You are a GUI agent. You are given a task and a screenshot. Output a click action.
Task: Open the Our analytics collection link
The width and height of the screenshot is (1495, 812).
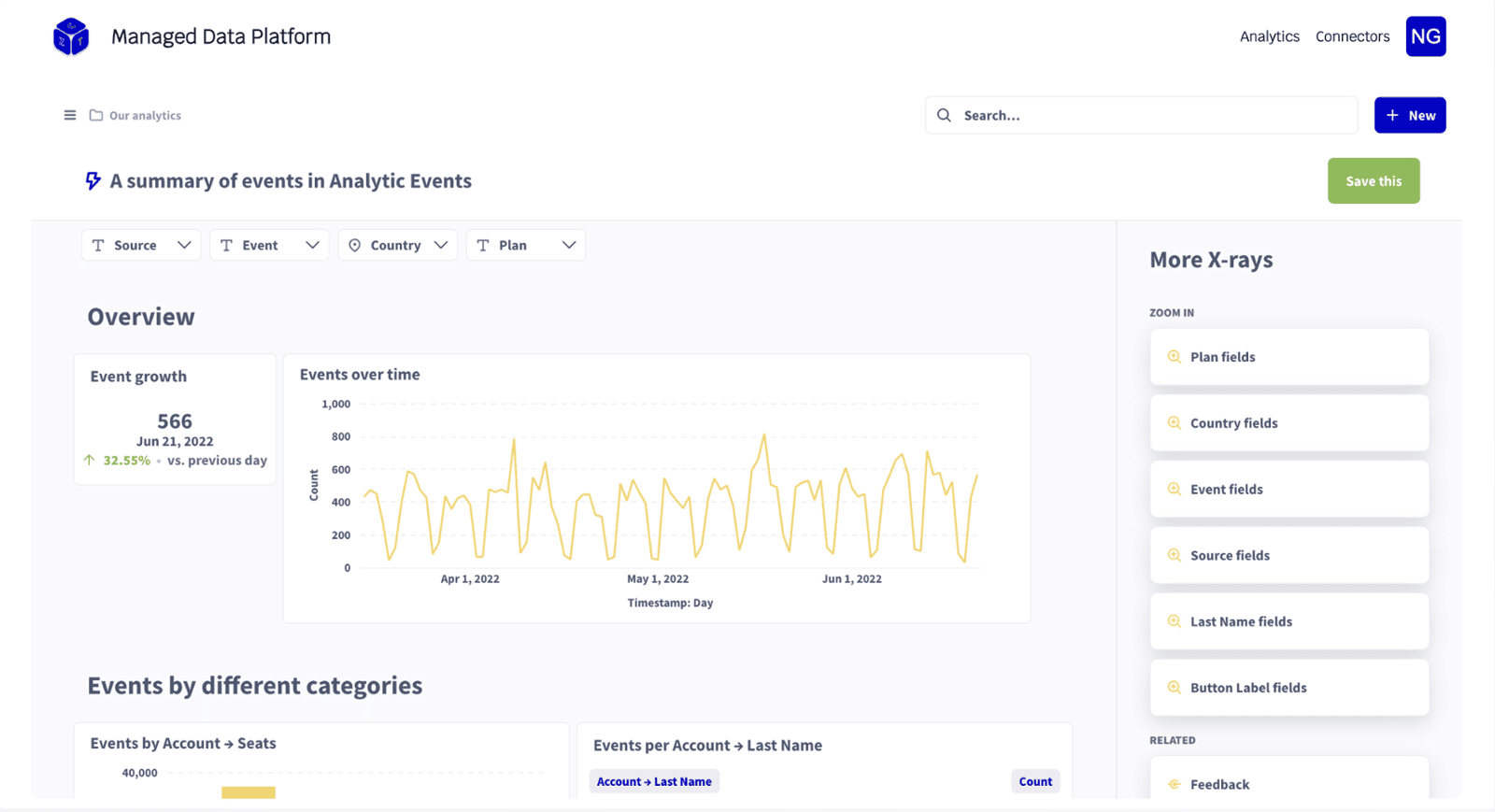(145, 116)
